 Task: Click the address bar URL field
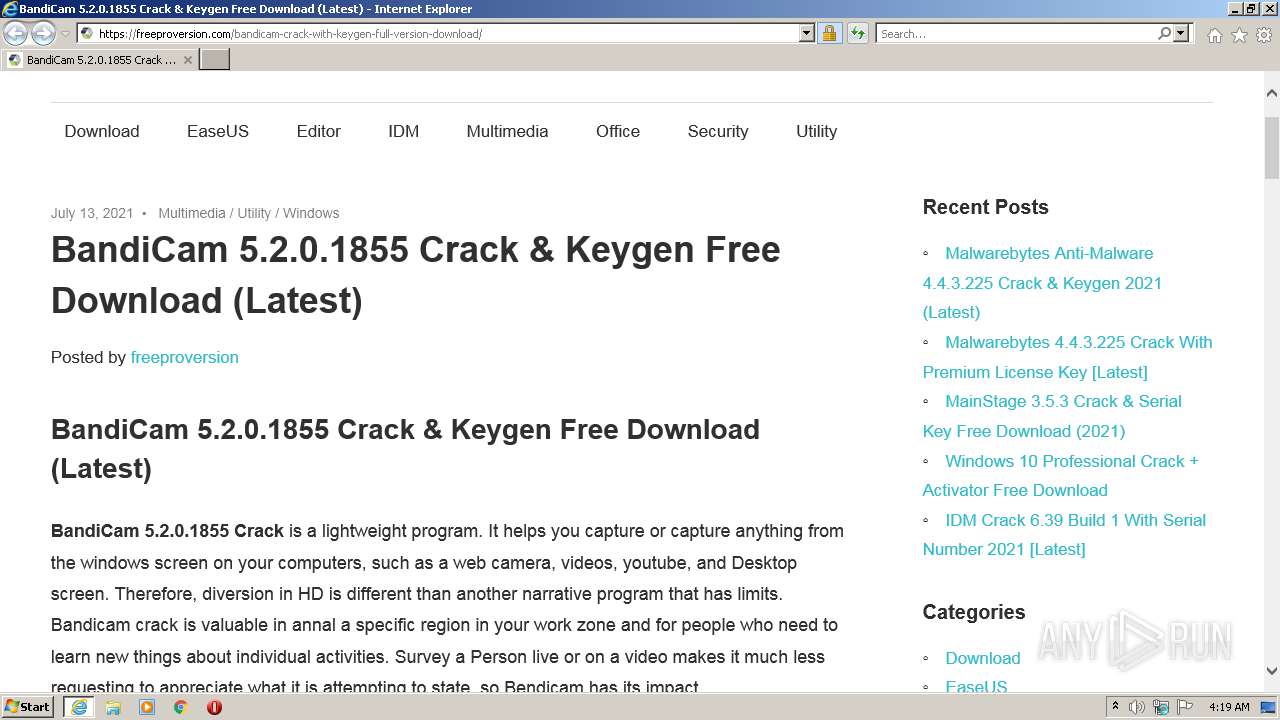click(448, 34)
